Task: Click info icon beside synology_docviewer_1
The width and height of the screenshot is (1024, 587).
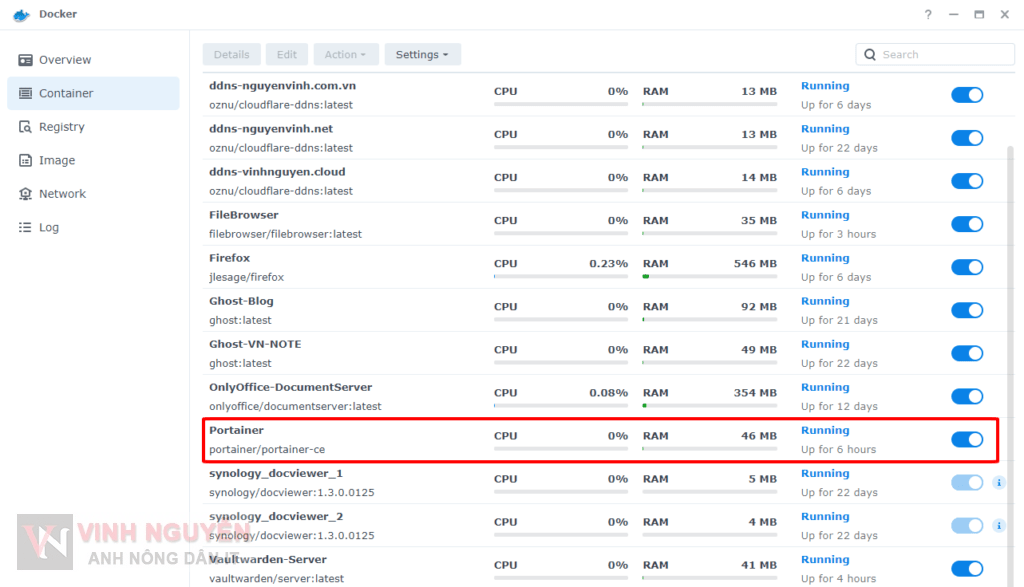Action: [x=998, y=483]
